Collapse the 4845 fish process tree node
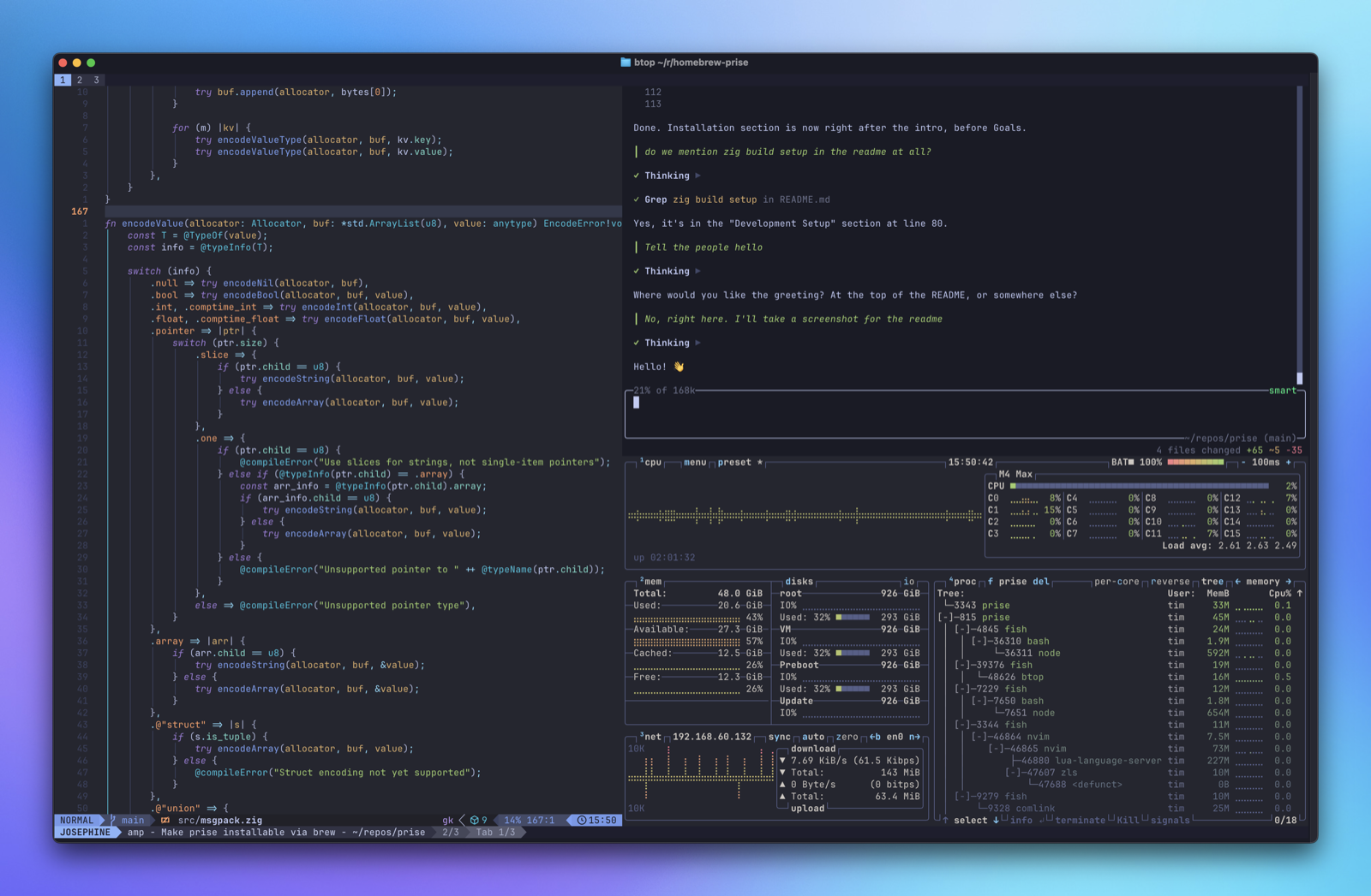 [x=962, y=630]
